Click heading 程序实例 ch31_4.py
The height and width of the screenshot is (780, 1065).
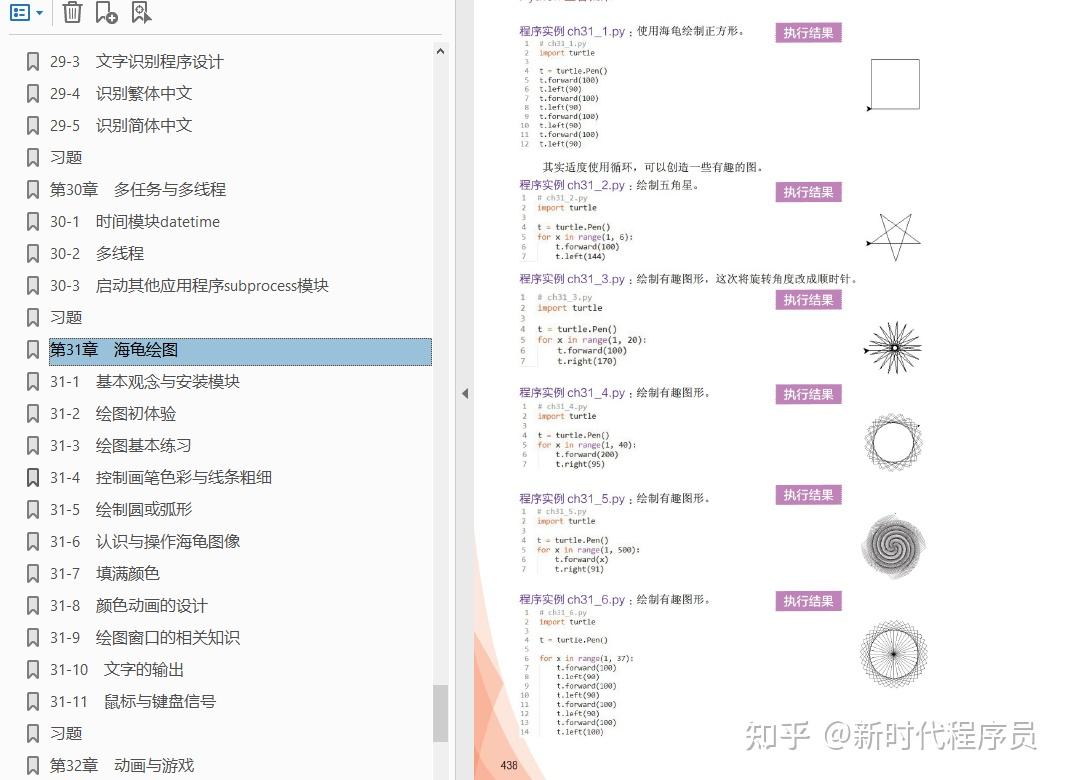[x=572, y=393]
